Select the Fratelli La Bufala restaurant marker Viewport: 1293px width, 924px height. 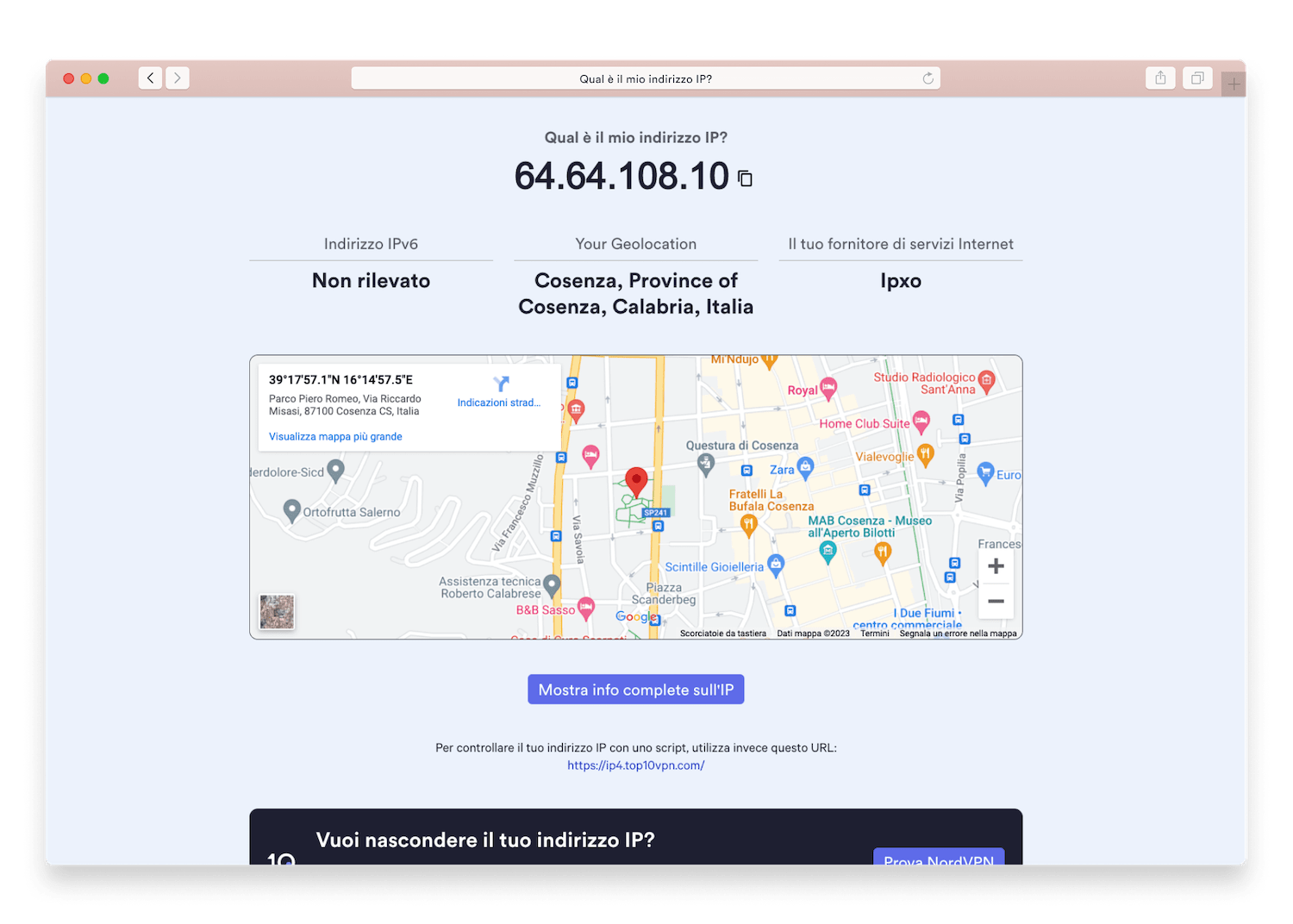748,526
